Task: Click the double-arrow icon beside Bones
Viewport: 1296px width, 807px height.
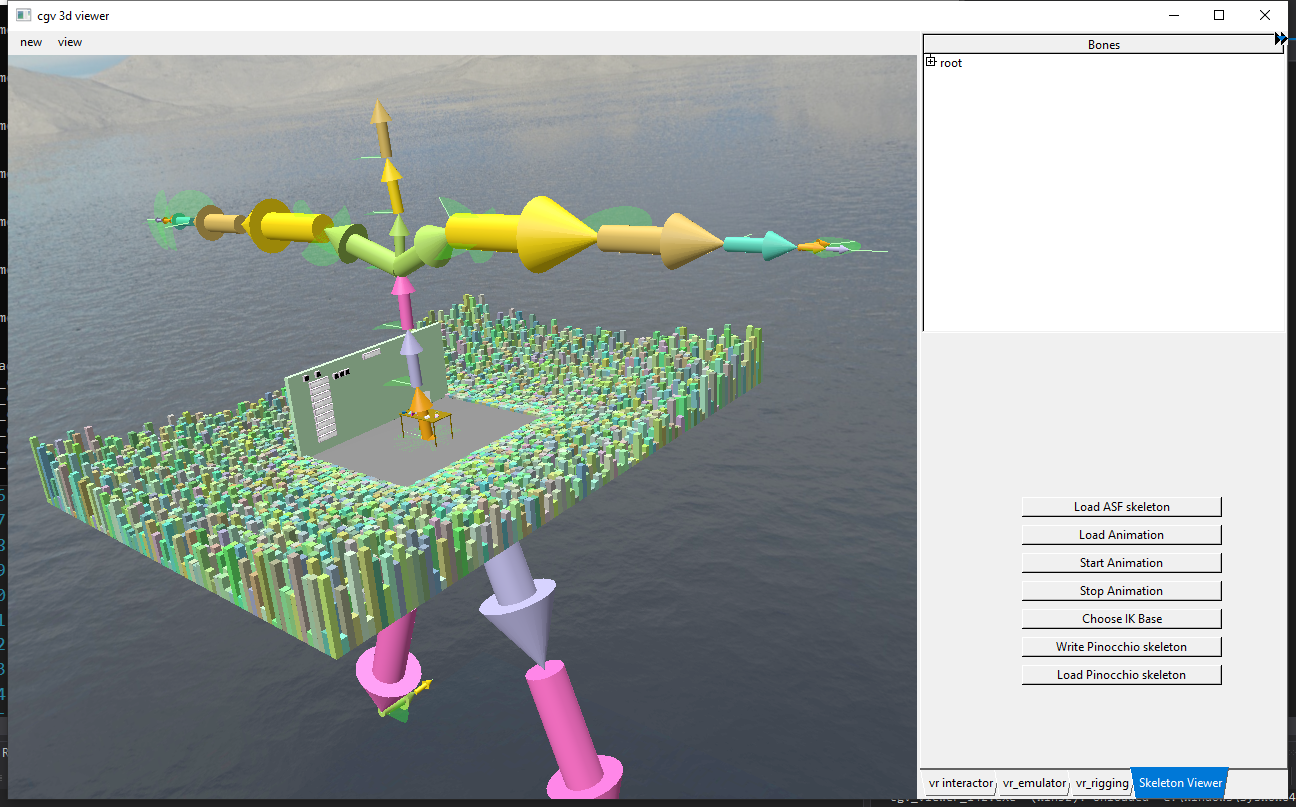Action: pyautogui.click(x=1281, y=39)
